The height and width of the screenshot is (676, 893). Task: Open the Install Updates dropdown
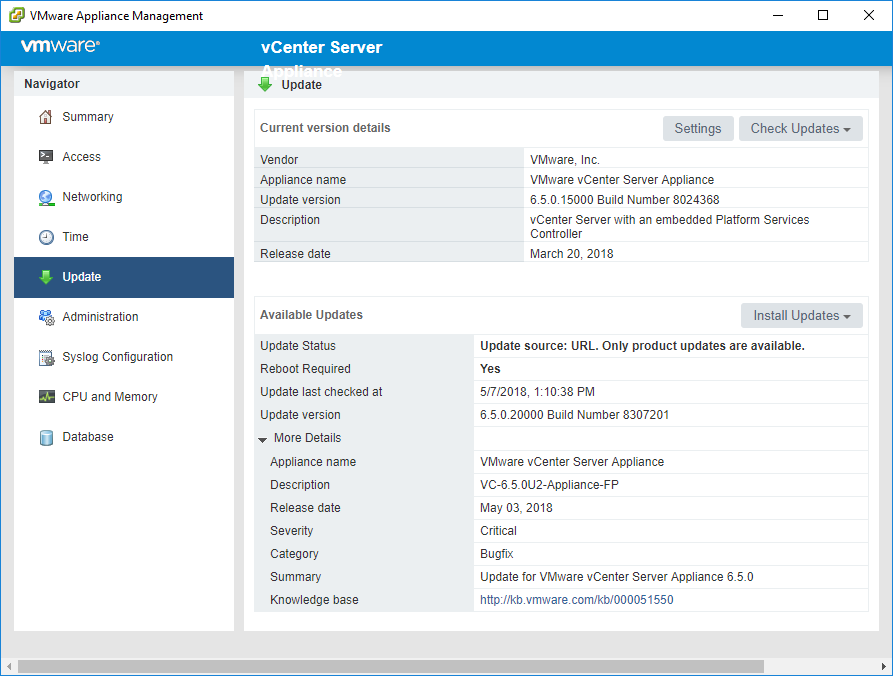click(x=801, y=316)
